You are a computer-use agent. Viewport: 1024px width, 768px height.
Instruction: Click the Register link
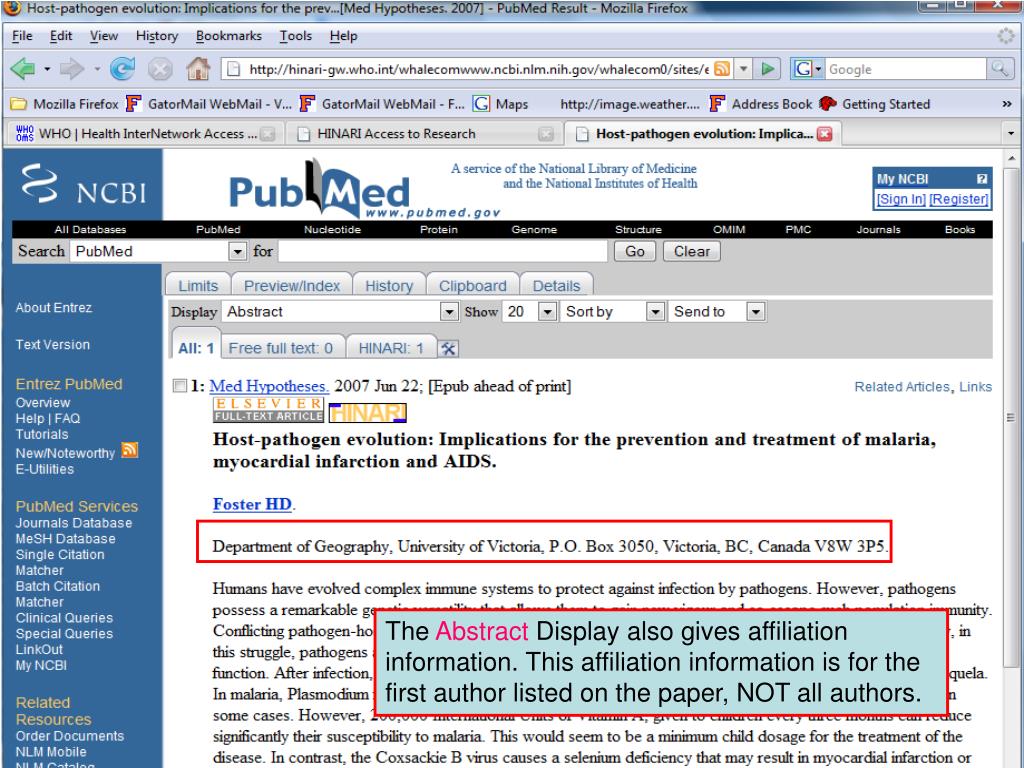[959, 199]
